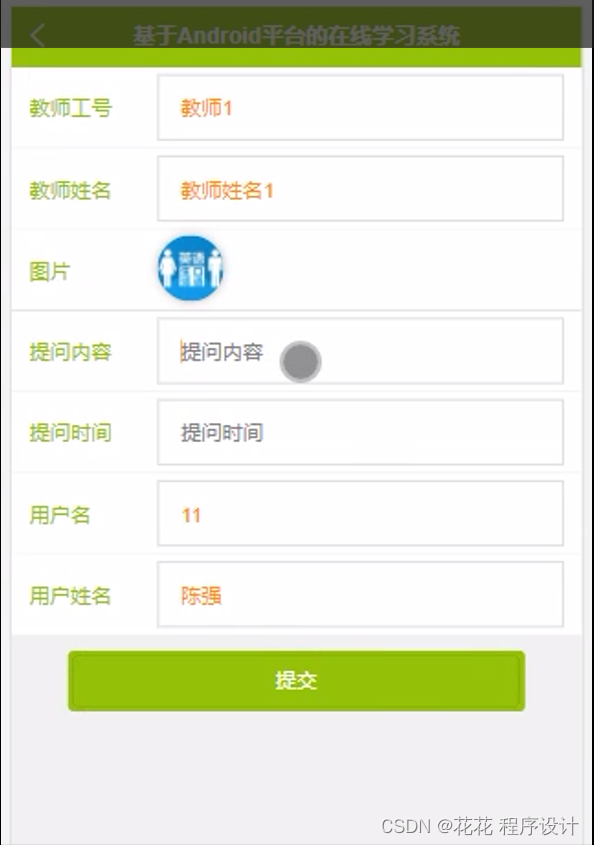Click the 用户姓名 field showing 陈强

tap(360, 595)
